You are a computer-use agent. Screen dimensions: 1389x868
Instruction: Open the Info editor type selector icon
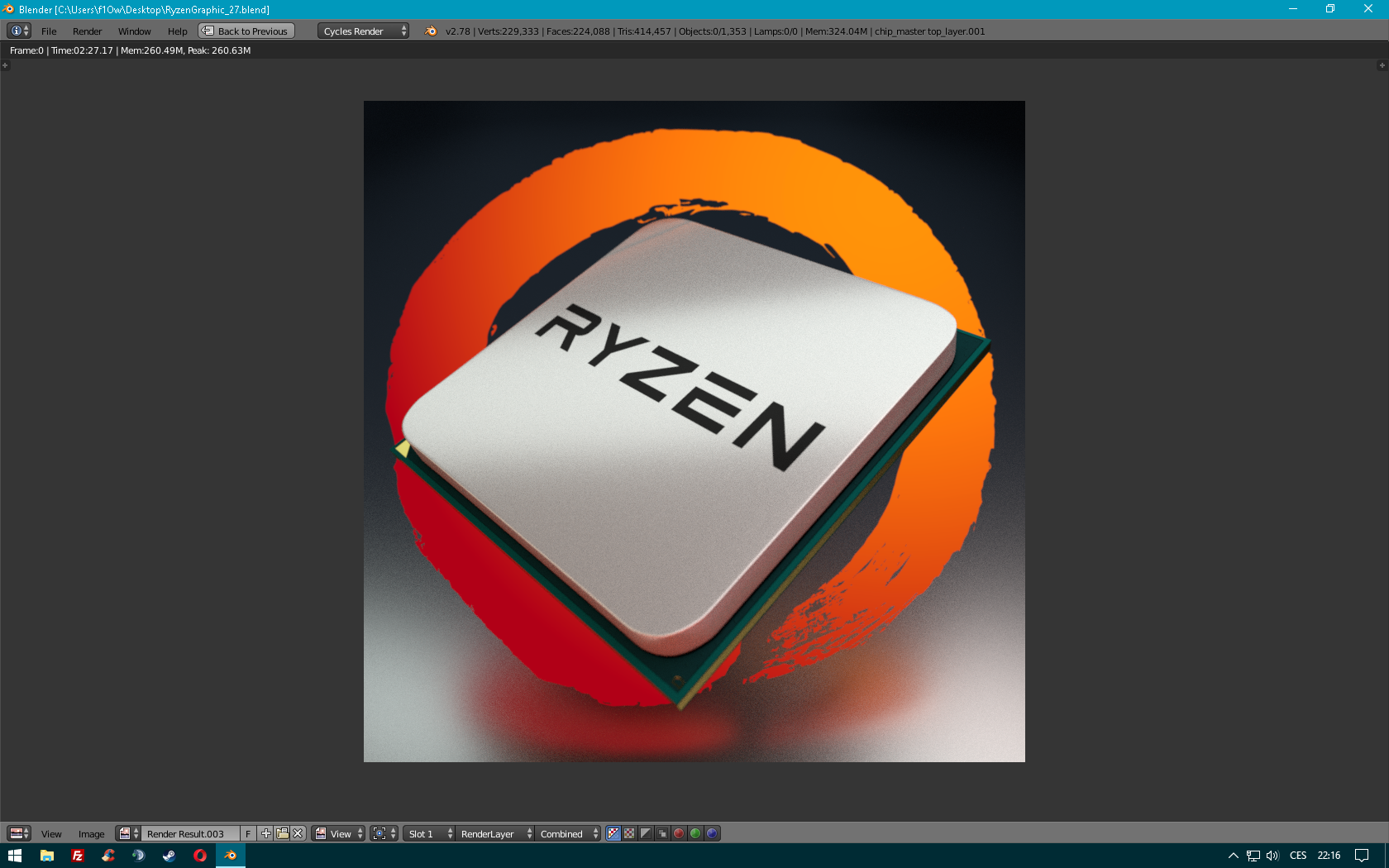click(18, 31)
